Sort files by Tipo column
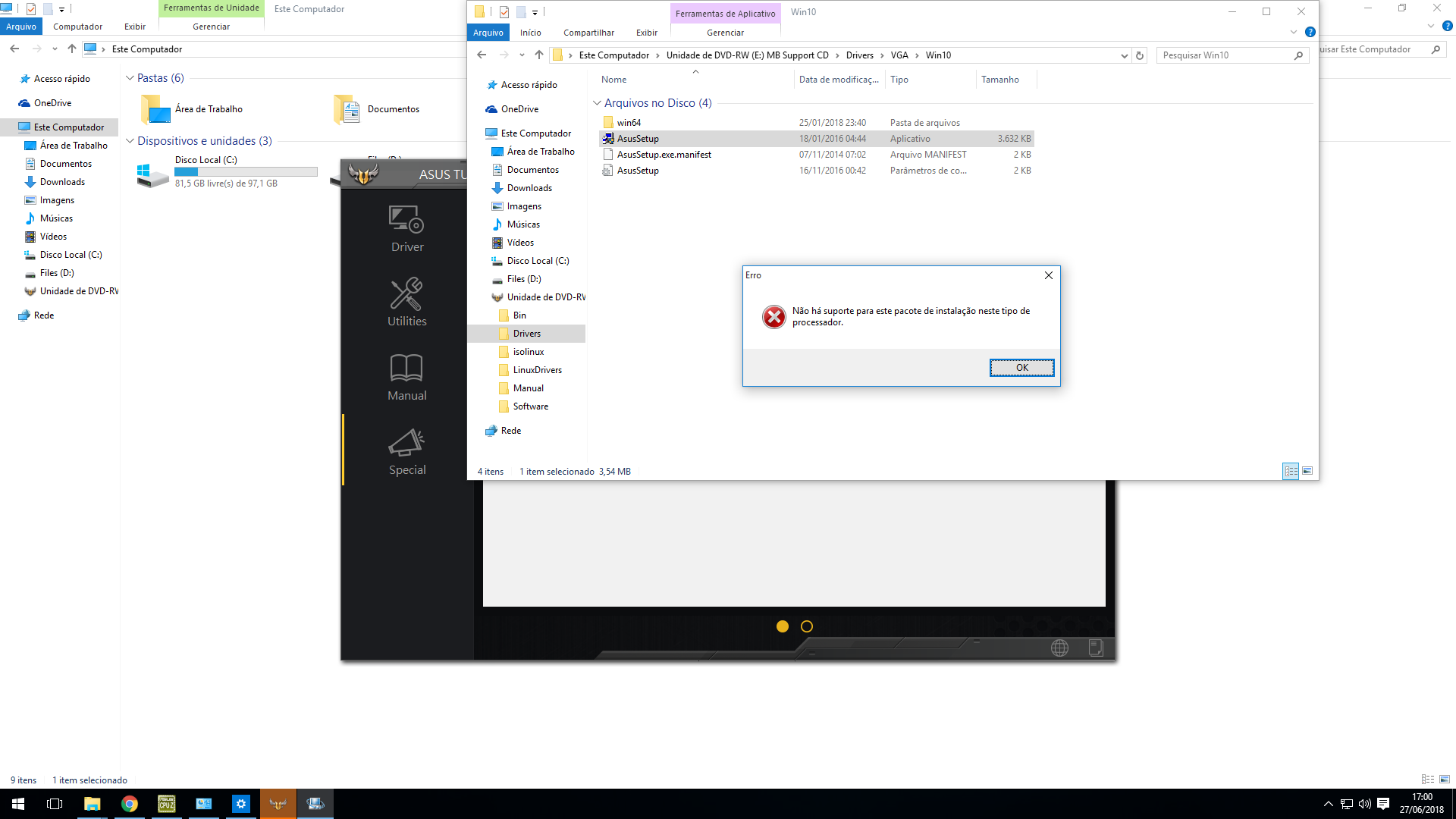This screenshot has width=1456, height=819. pos(899,80)
